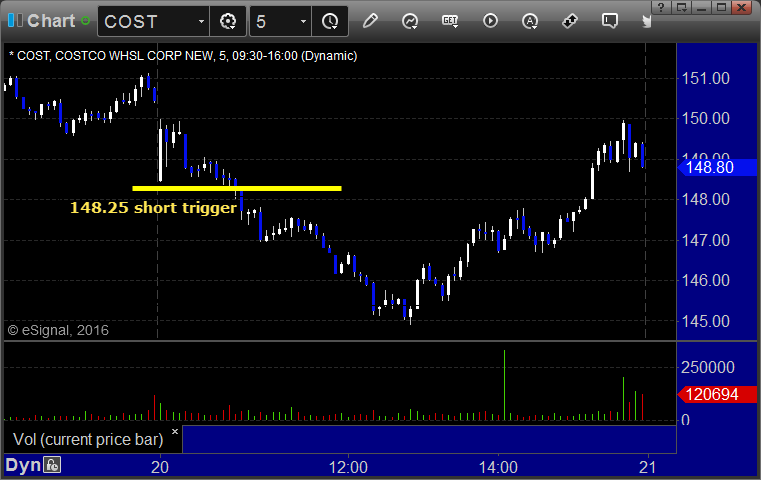Image resolution: width=761 pixels, height=480 pixels.
Task: Click the 148.80 current price marker
Action: [x=717, y=167]
